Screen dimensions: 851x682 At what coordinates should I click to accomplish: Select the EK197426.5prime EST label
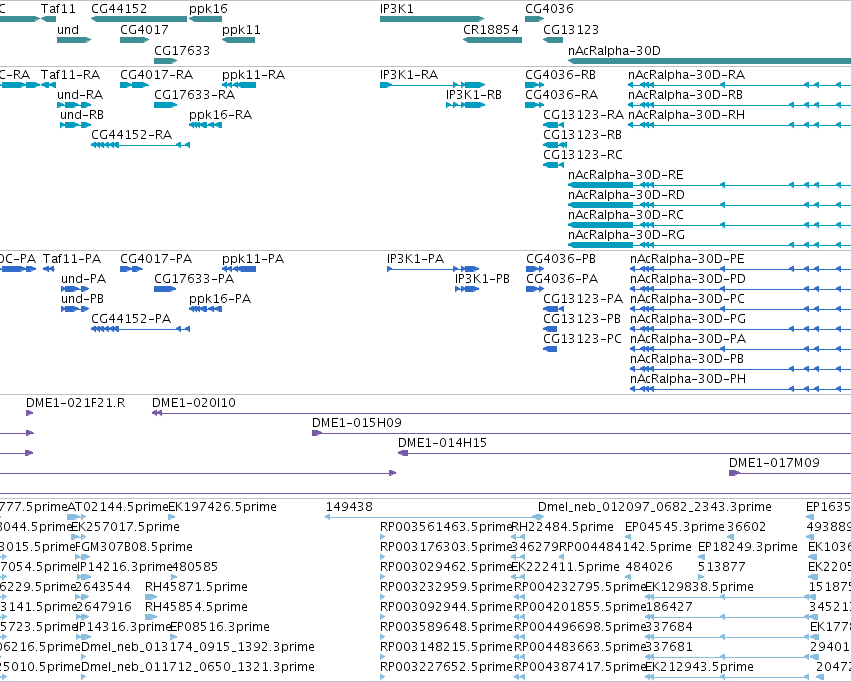coord(223,507)
